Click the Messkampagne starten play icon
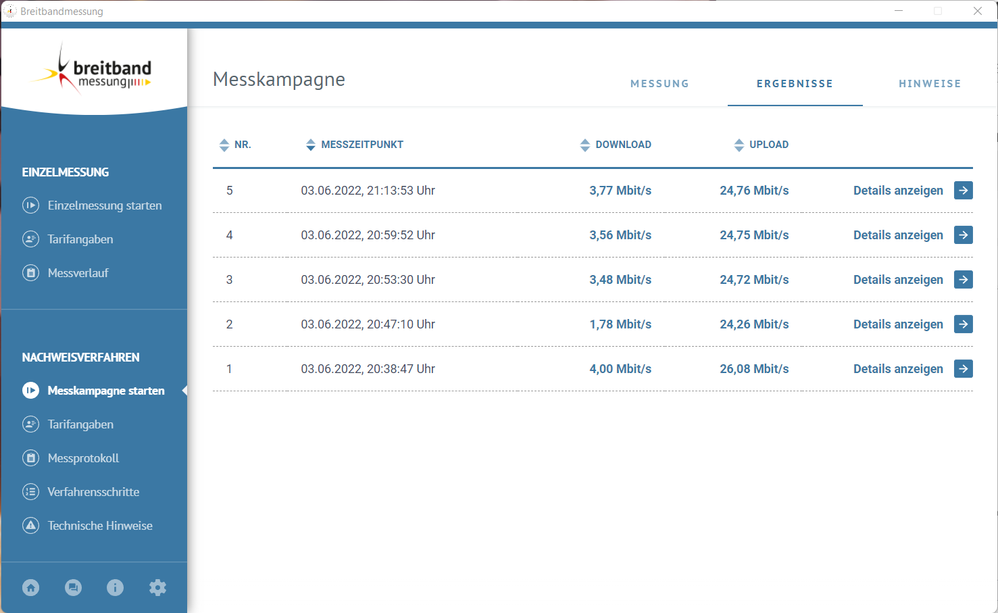The height and width of the screenshot is (613, 998). click(31, 390)
